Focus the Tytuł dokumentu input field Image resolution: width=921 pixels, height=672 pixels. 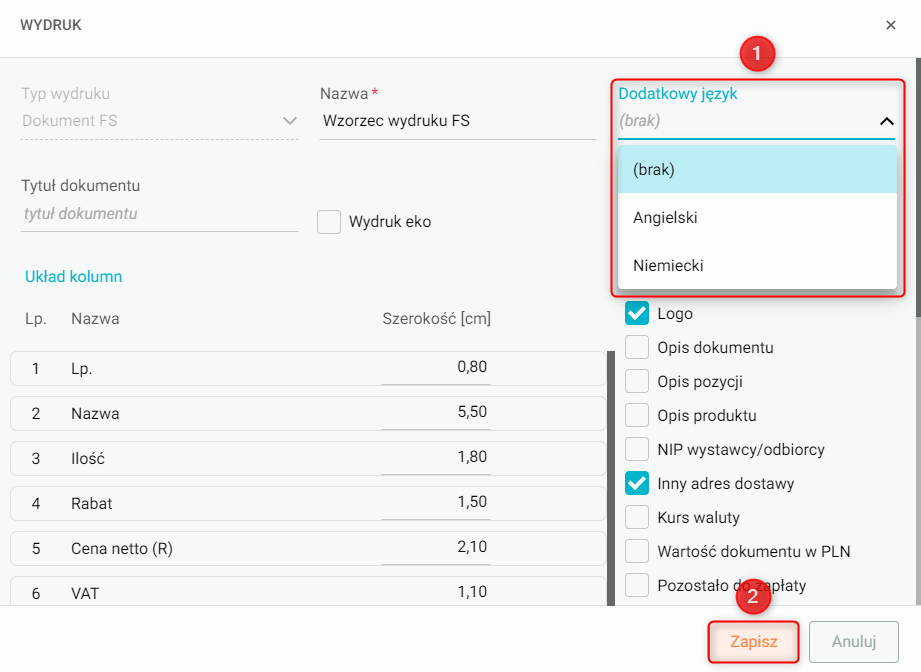pos(159,214)
